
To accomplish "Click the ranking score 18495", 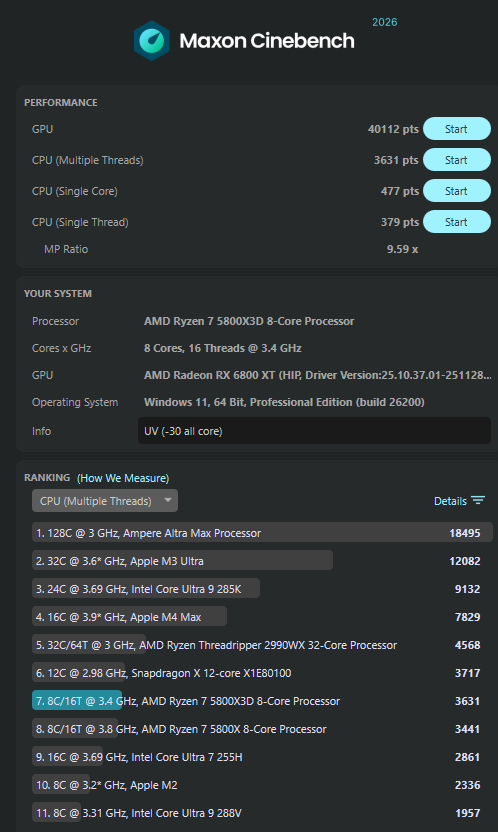I will (465, 533).
